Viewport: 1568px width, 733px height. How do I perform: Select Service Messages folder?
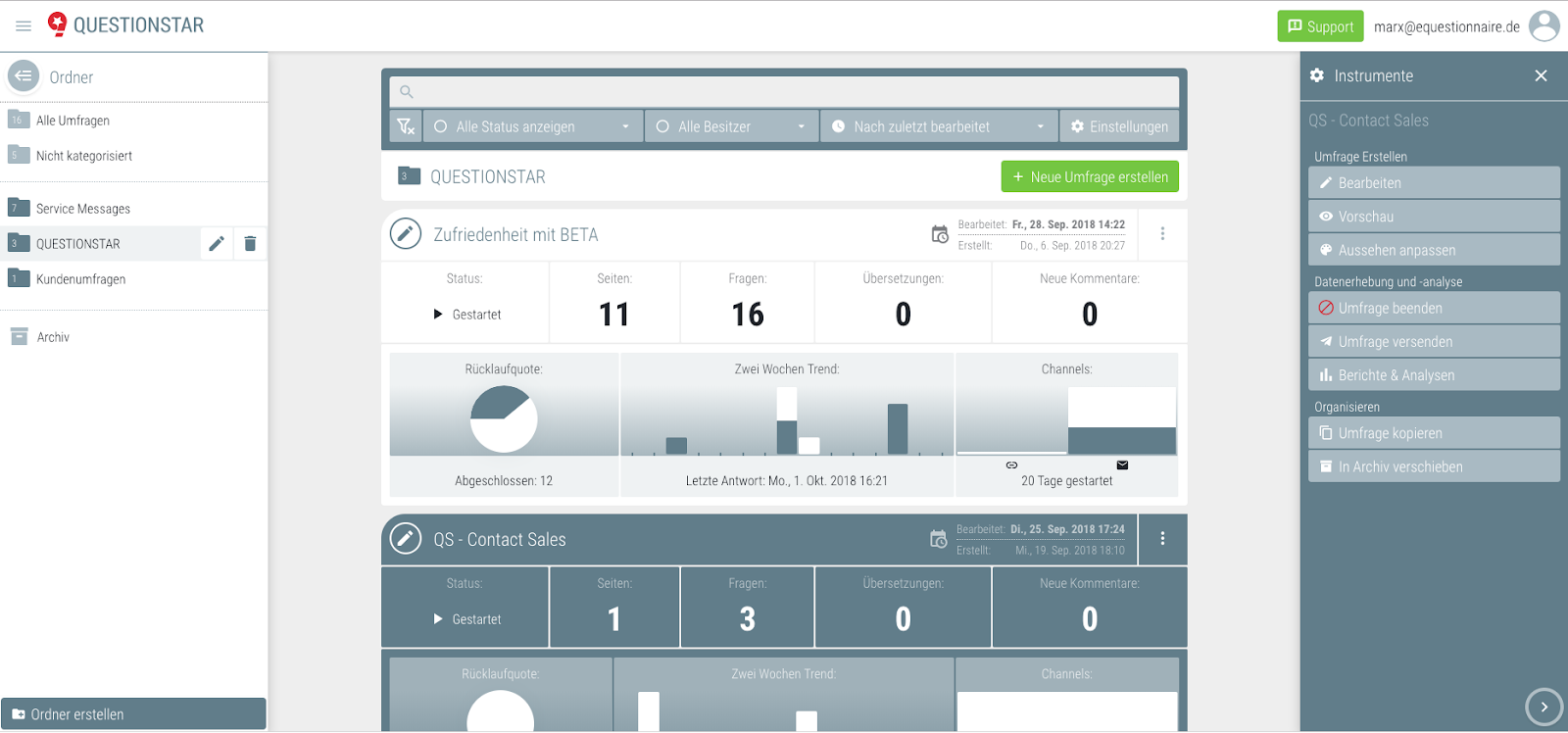pyautogui.click(x=134, y=209)
